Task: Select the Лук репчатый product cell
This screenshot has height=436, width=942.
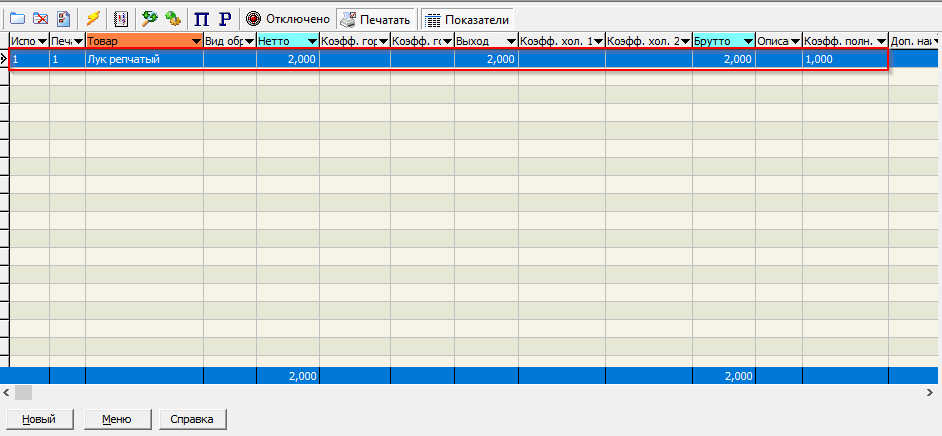Action: pos(144,60)
